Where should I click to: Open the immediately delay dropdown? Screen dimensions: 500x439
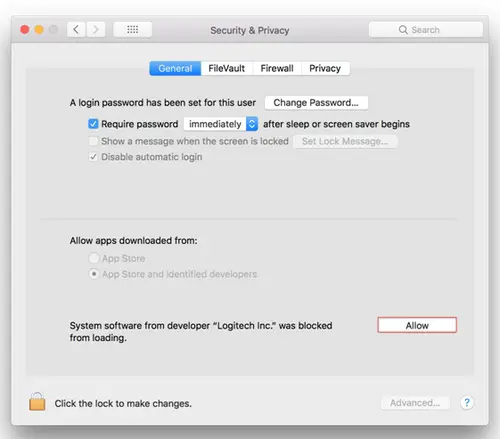point(221,124)
